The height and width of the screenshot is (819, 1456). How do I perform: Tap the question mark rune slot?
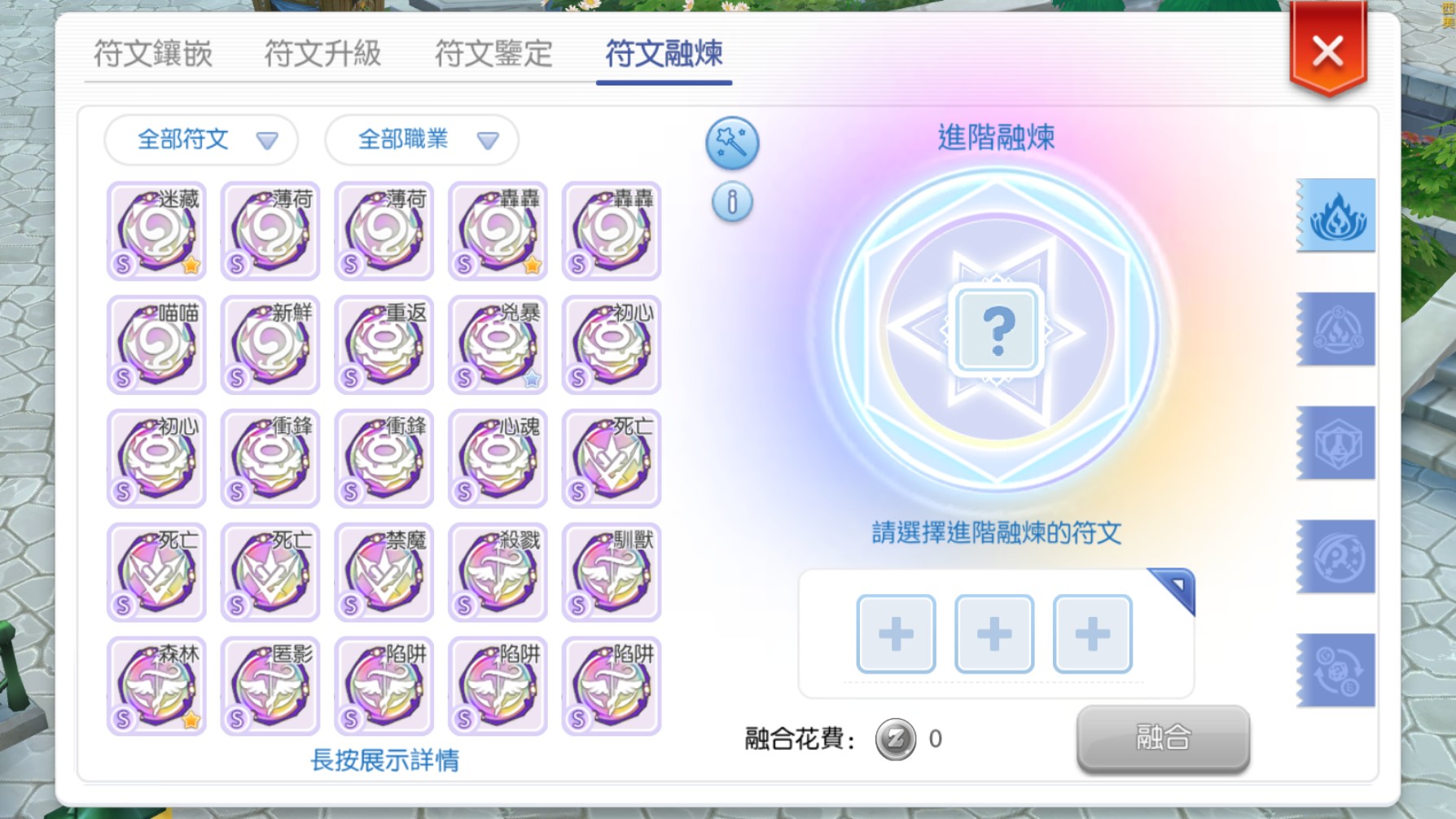pos(998,331)
